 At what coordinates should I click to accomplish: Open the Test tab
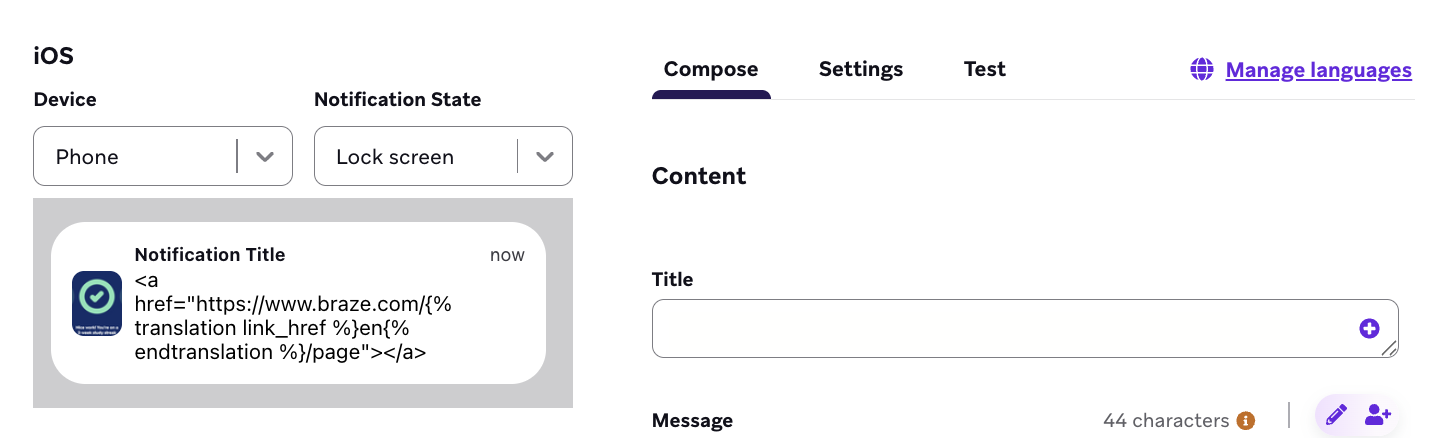pos(985,69)
